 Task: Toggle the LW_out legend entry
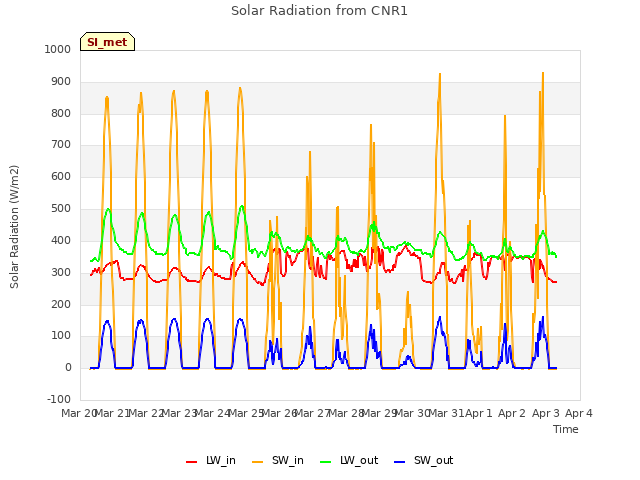349,460
